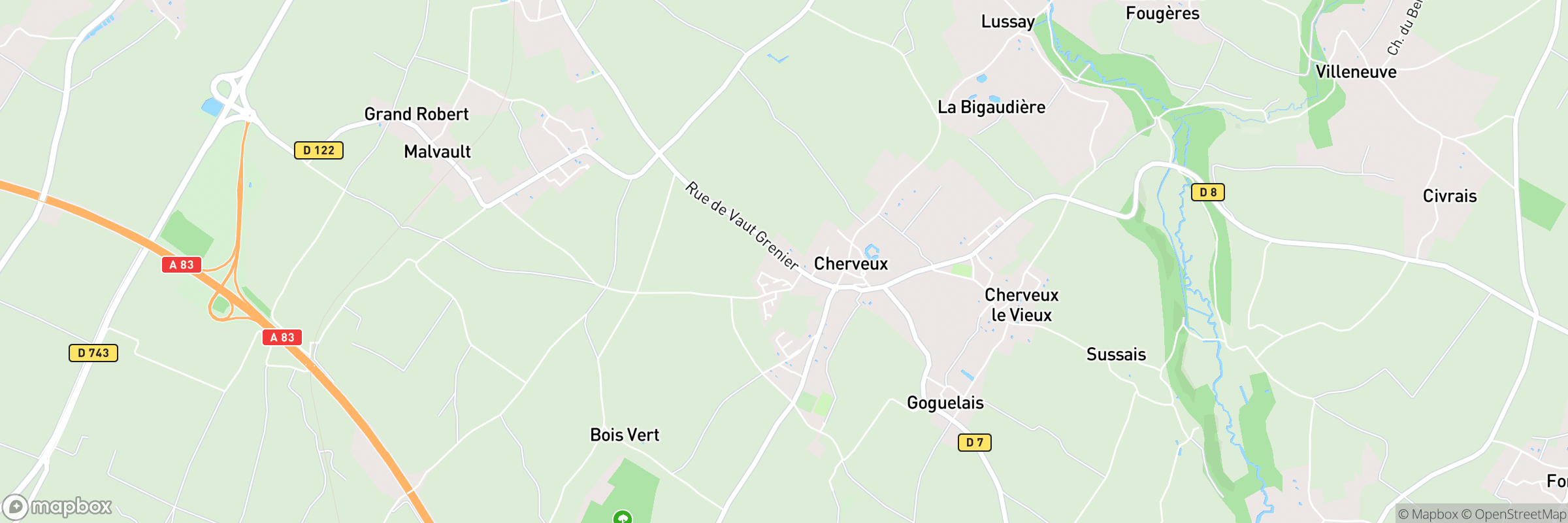This screenshot has width=1568, height=523.
Task: Click the Goguelais place label
Action: click(x=945, y=403)
